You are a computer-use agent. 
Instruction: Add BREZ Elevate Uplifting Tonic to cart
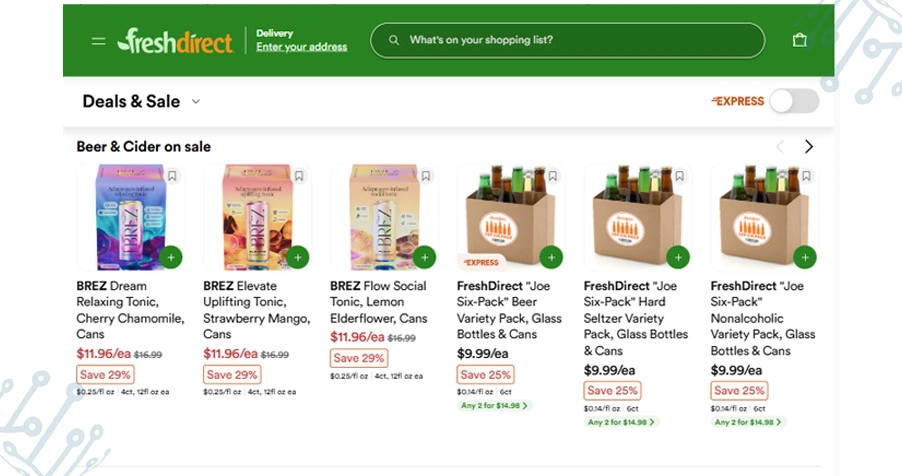298,257
